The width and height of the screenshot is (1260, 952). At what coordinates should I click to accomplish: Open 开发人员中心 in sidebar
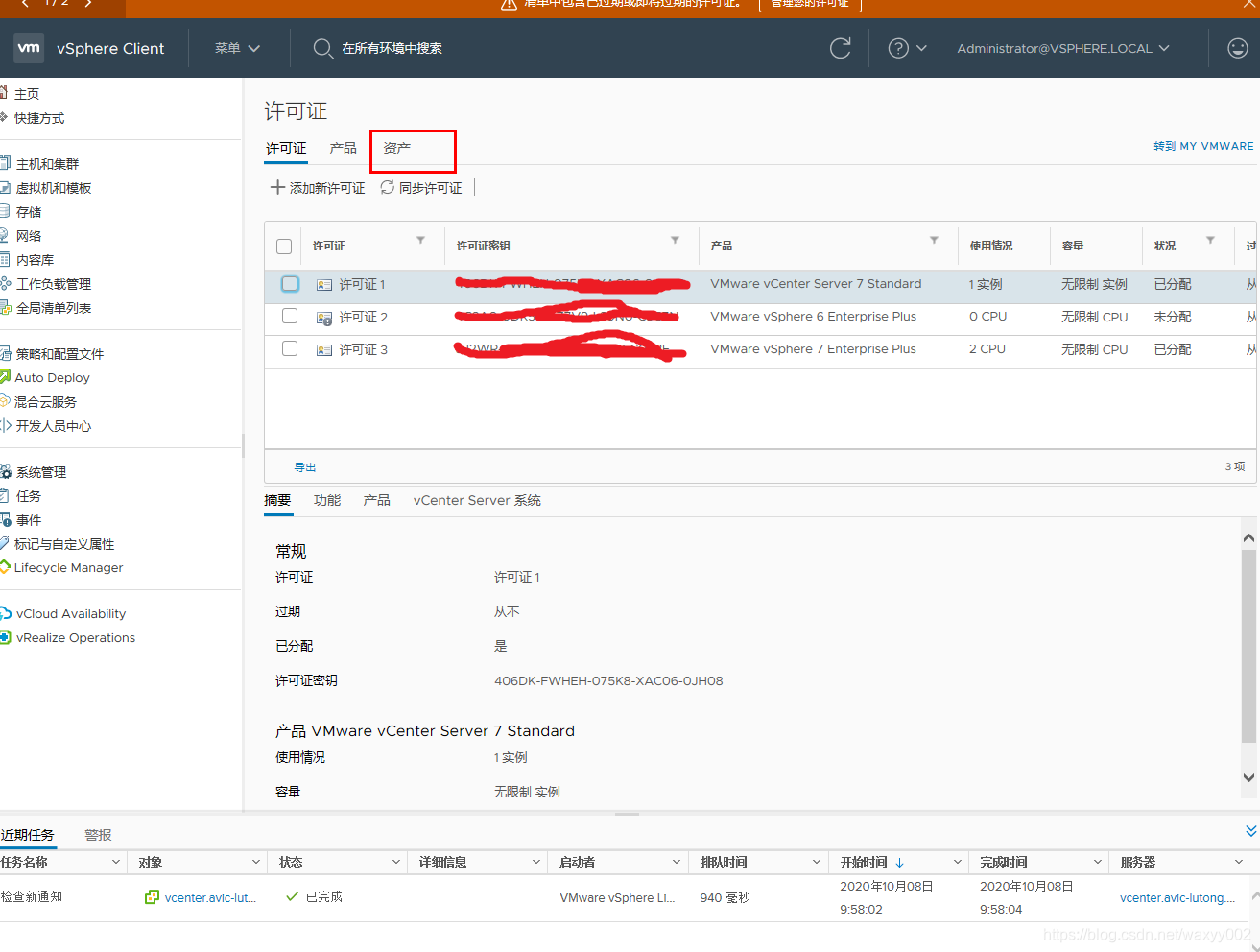pos(53,426)
